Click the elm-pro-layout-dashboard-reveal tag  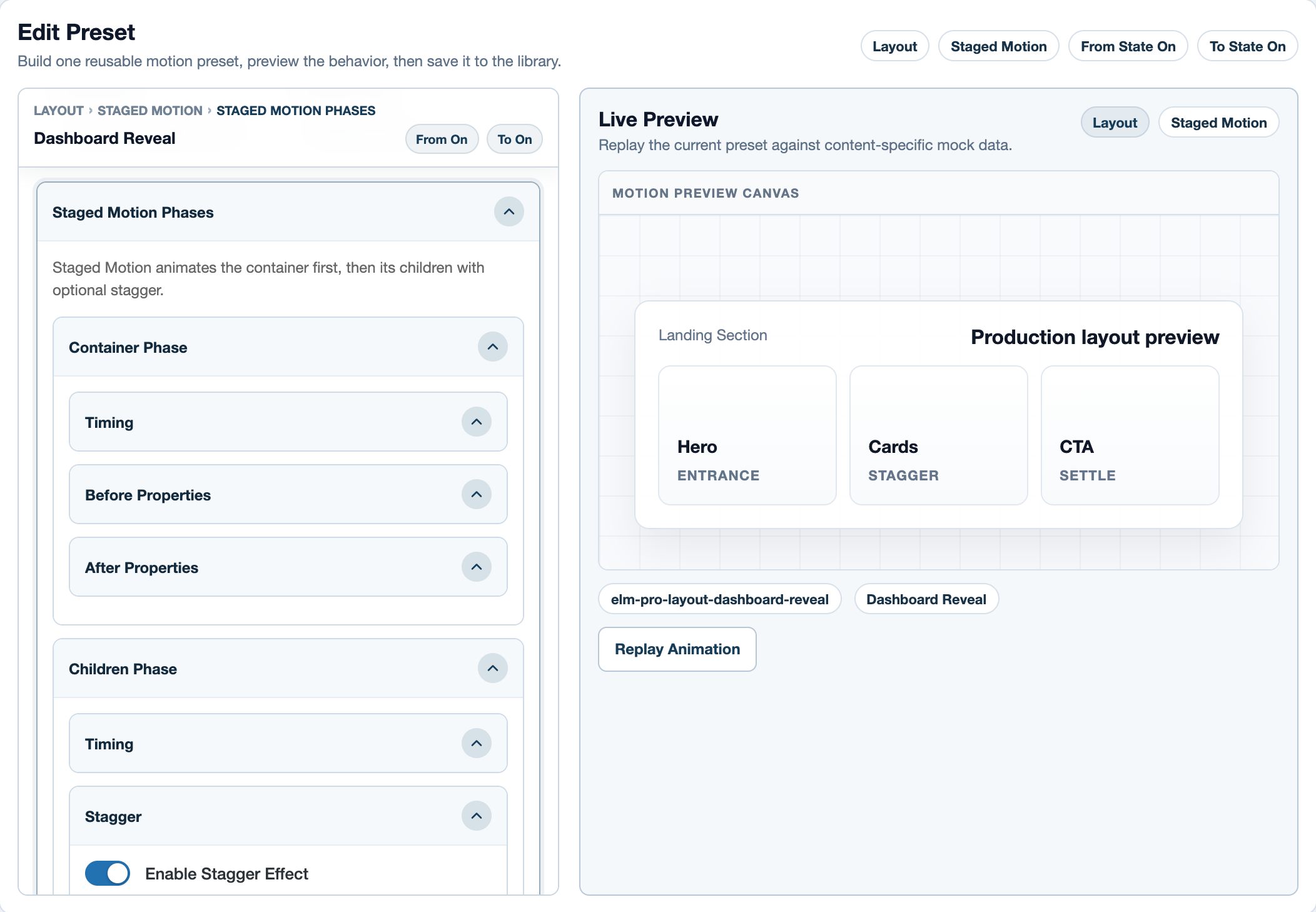tap(720, 599)
